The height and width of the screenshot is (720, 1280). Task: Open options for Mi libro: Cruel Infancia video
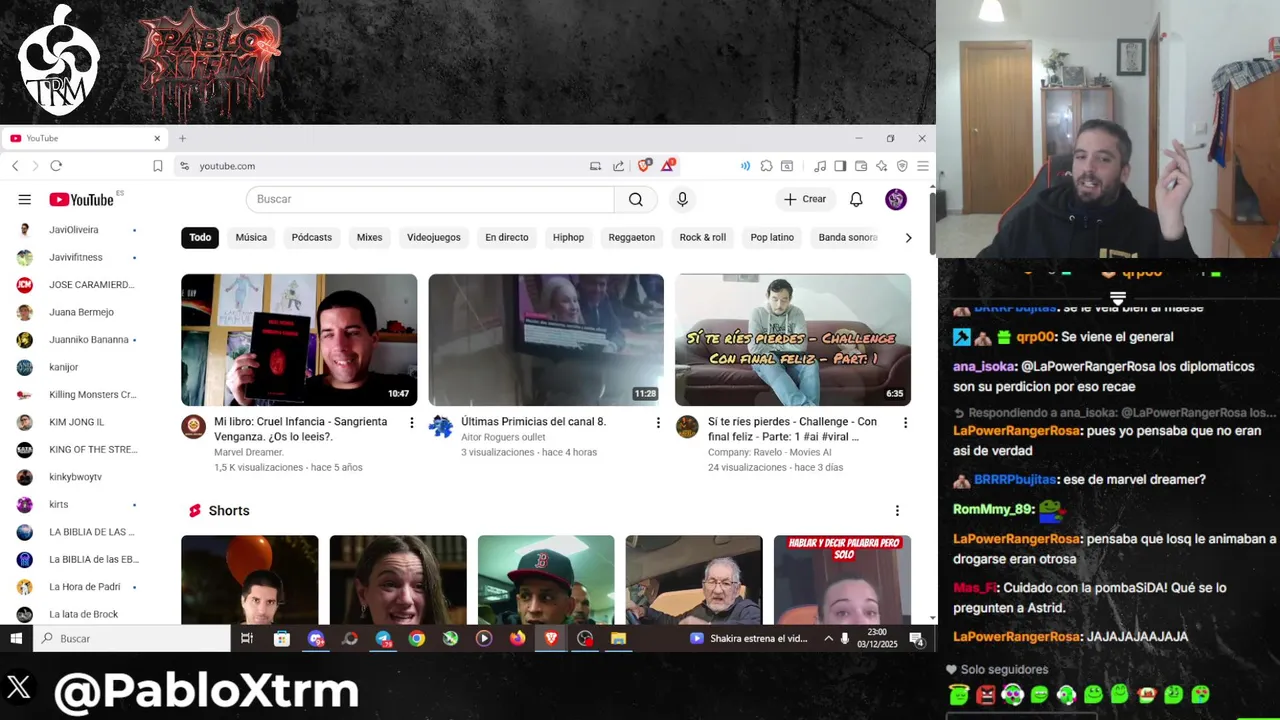pyautogui.click(x=411, y=423)
